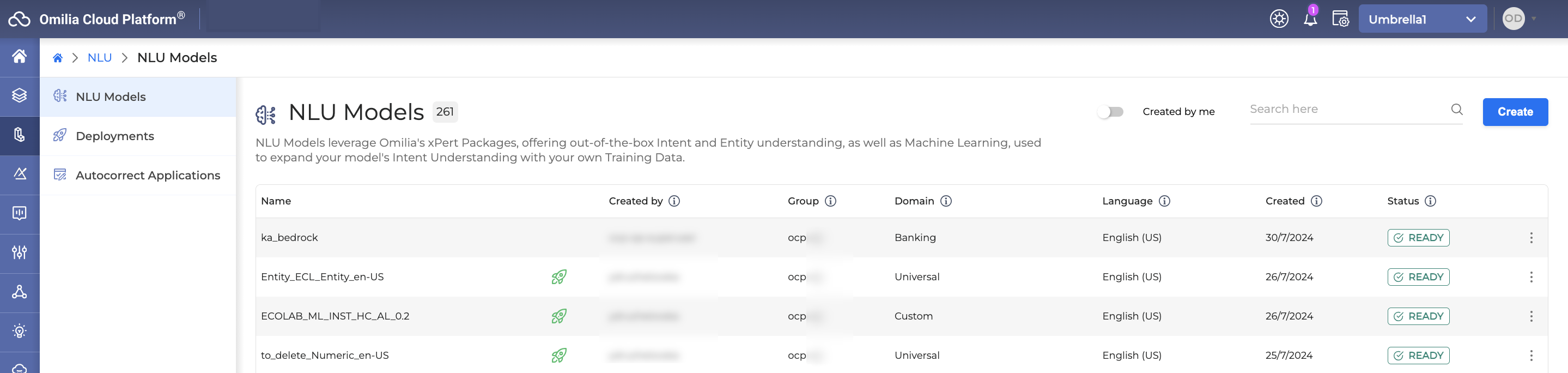Click the deployment rocket icon for ECOLAB_ML_INST_HC_AL_0.2

pos(559,316)
